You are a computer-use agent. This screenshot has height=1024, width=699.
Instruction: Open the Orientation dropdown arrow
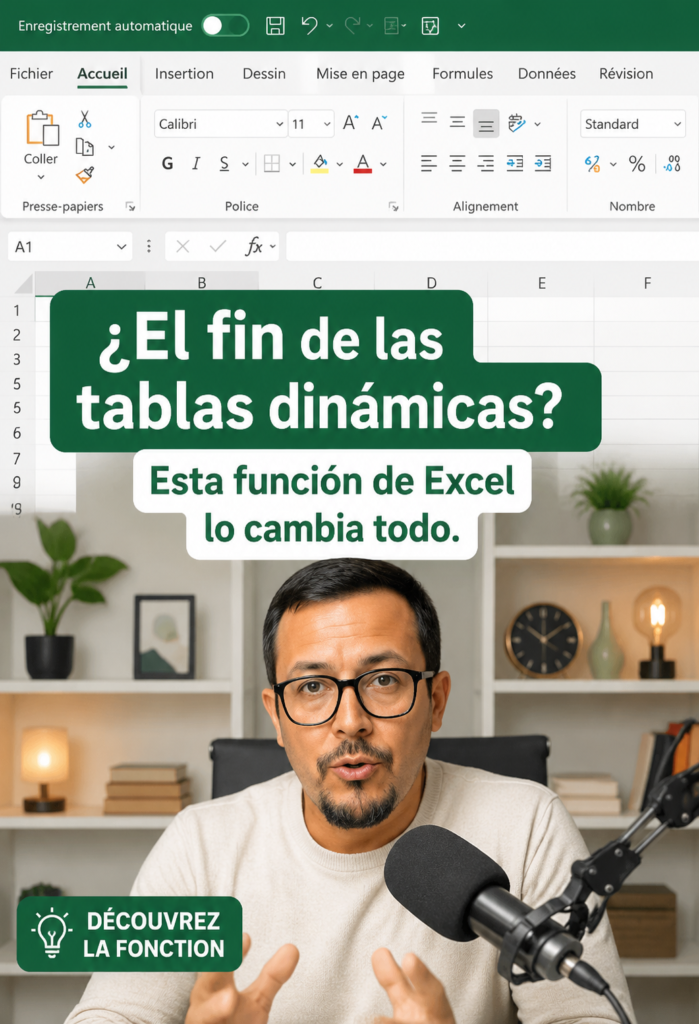click(x=538, y=123)
